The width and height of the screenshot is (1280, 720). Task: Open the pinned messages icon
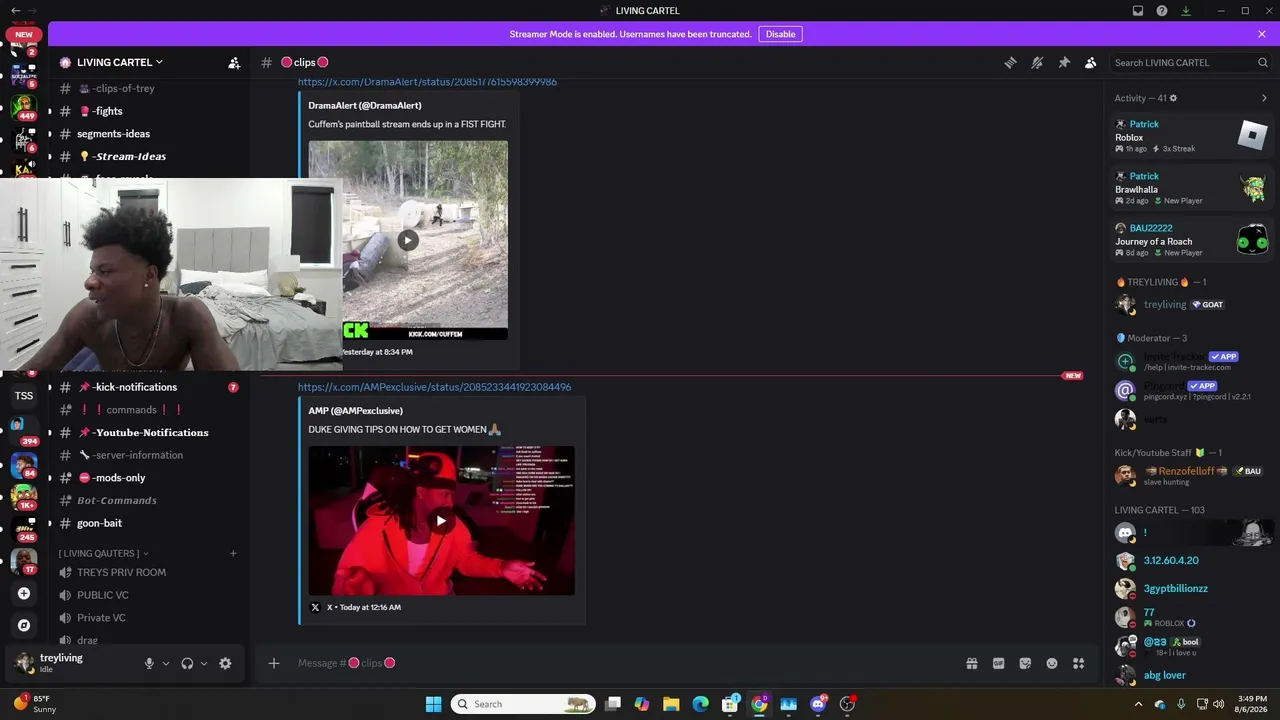tap(1064, 62)
